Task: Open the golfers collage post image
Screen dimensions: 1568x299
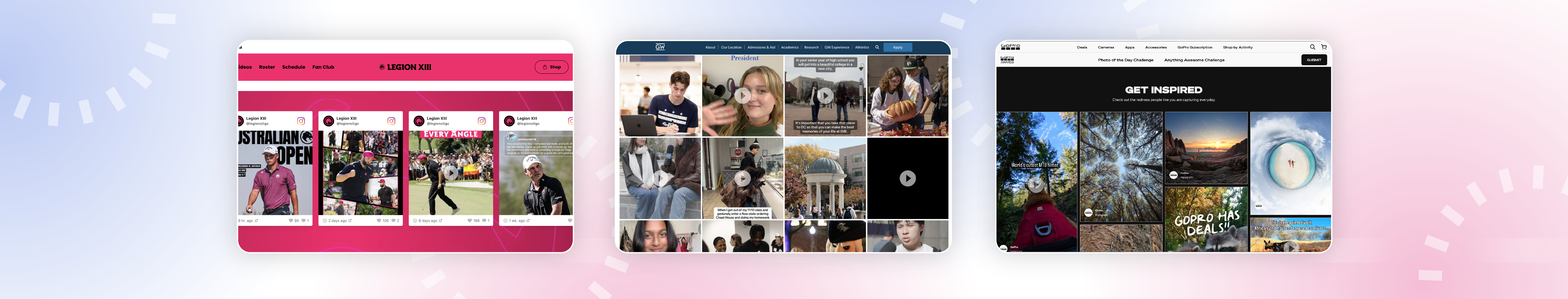Action: (360, 173)
